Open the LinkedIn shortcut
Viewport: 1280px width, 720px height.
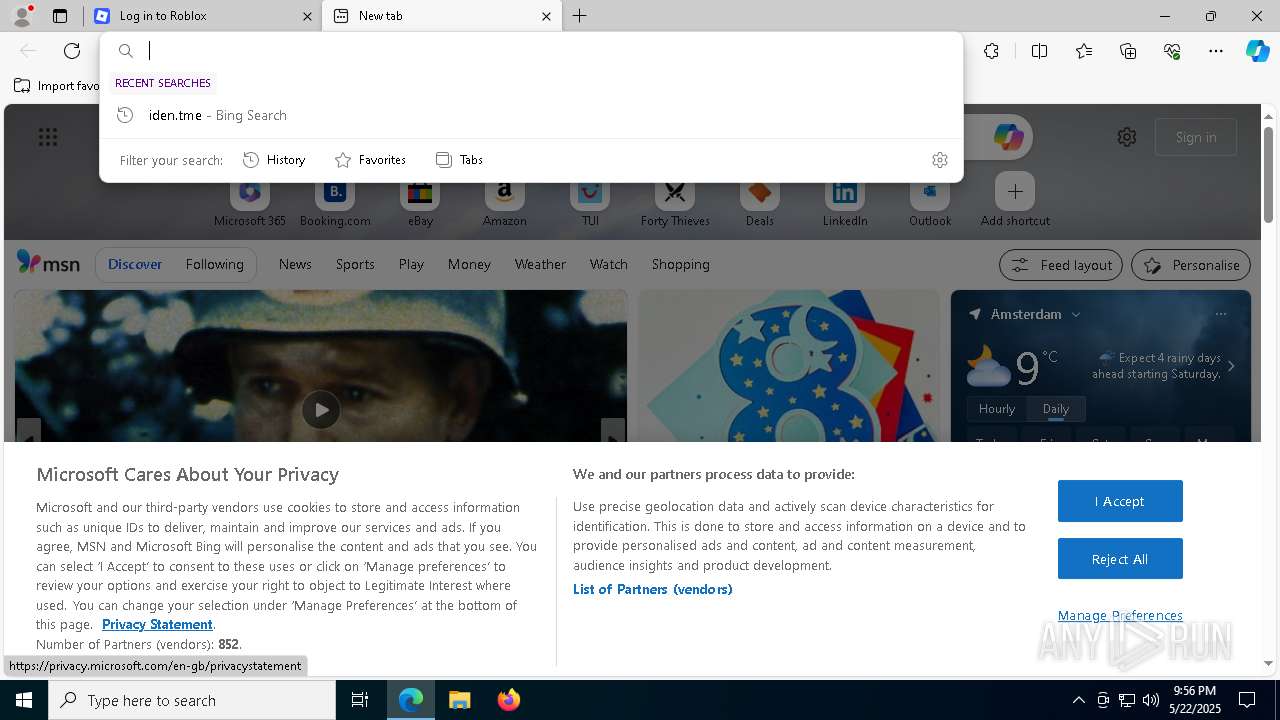845,201
